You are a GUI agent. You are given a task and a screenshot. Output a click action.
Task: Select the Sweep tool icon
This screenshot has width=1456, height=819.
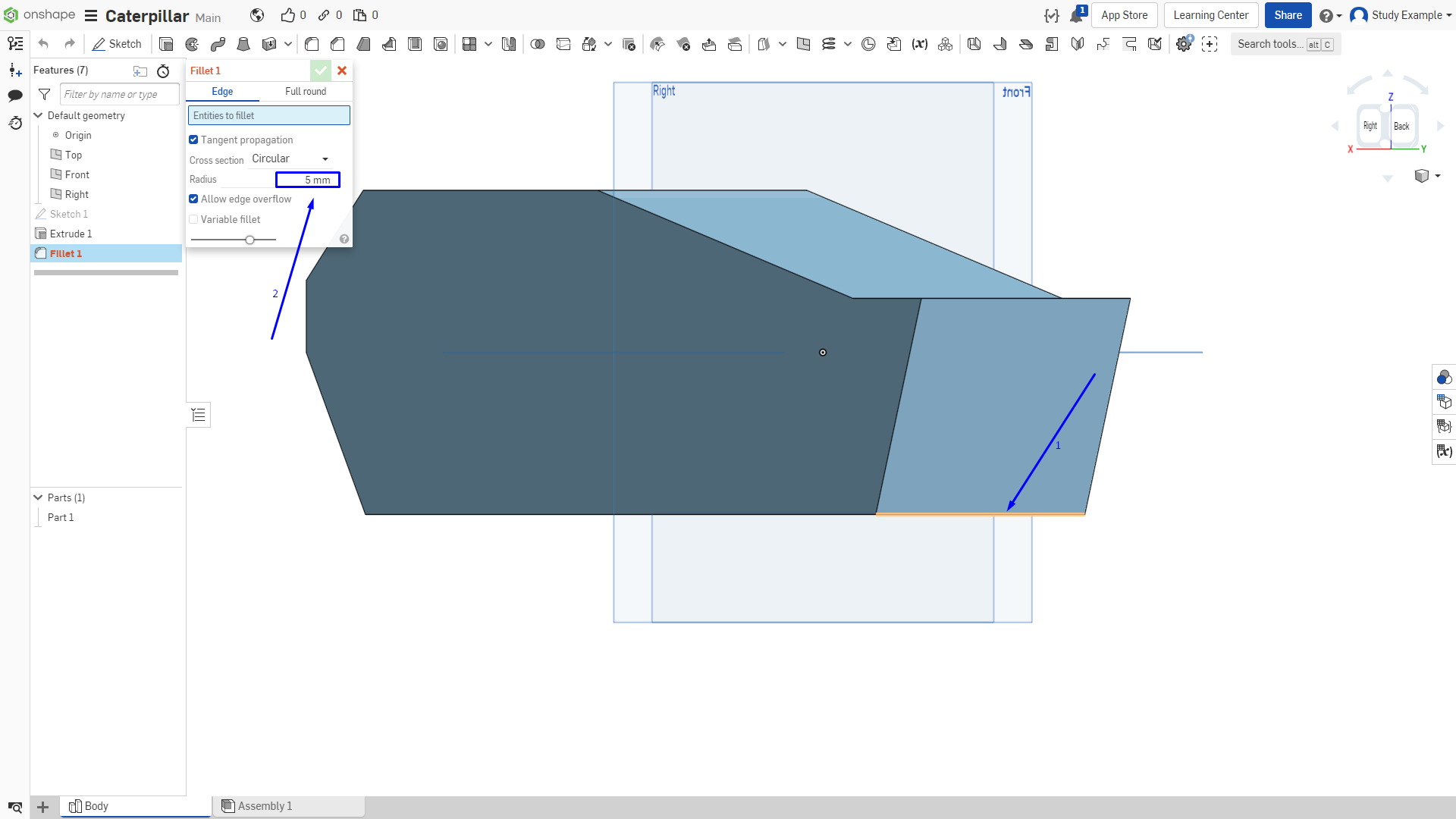pos(218,44)
